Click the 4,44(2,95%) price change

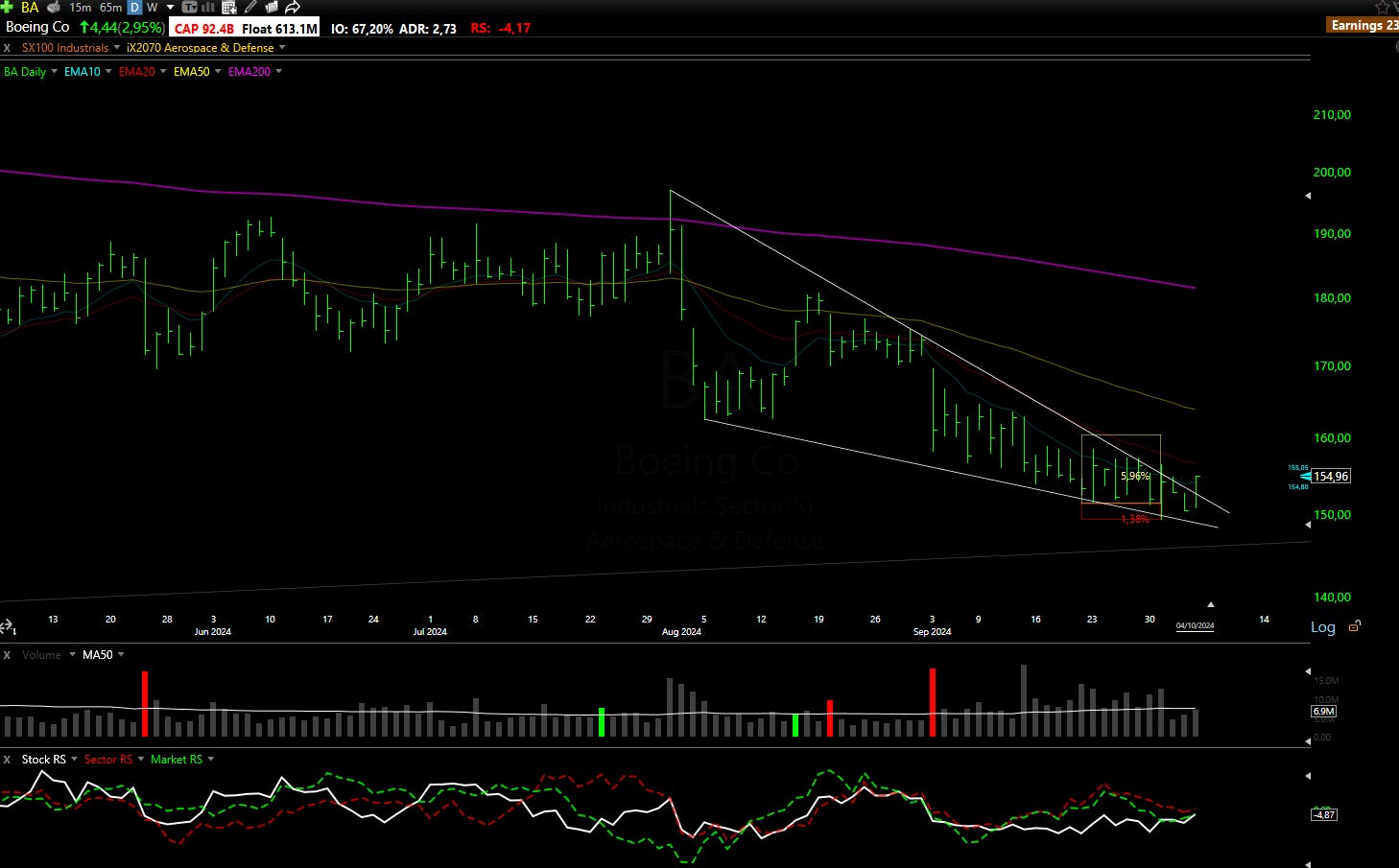(x=122, y=28)
